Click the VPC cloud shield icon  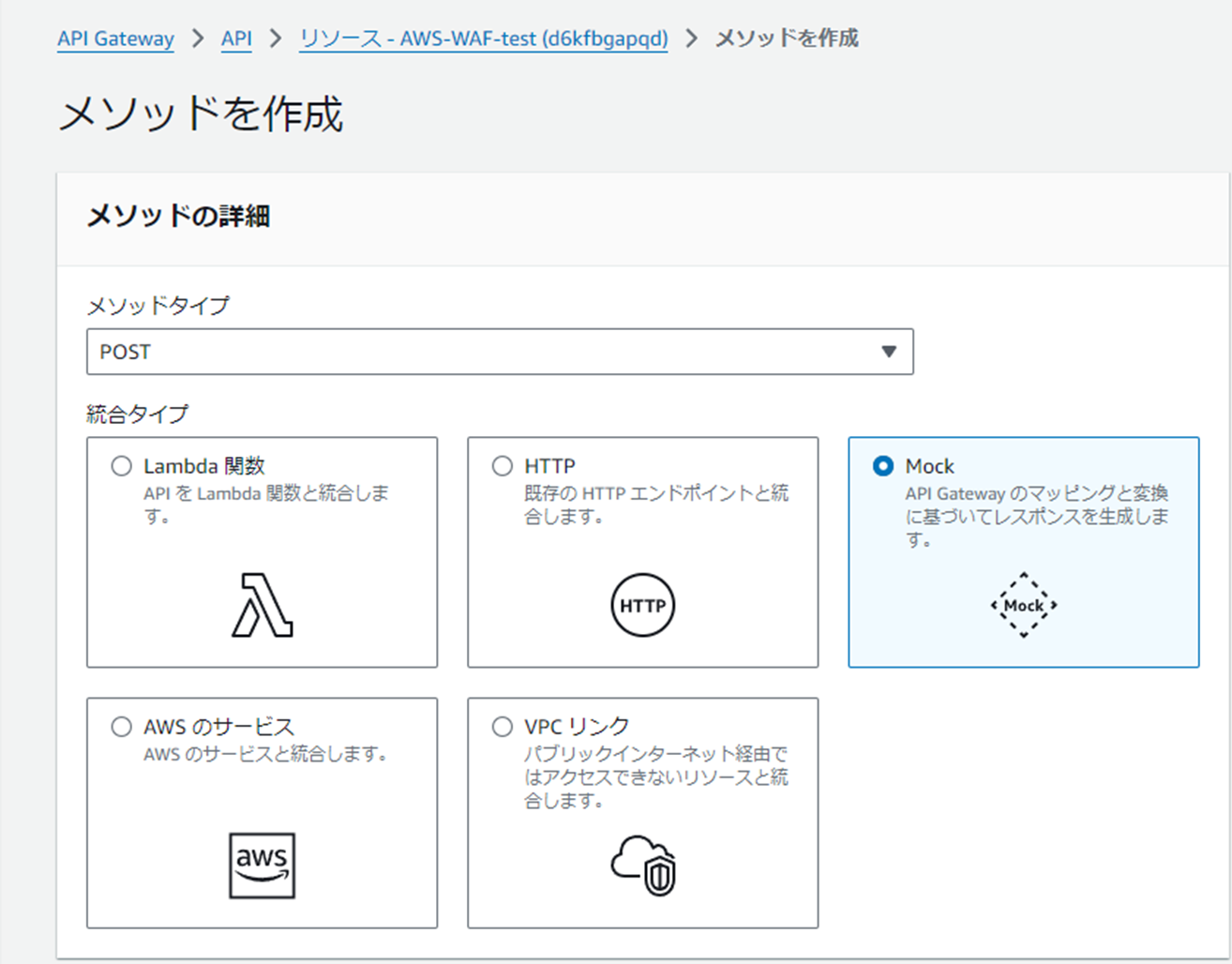pyautogui.click(x=643, y=865)
